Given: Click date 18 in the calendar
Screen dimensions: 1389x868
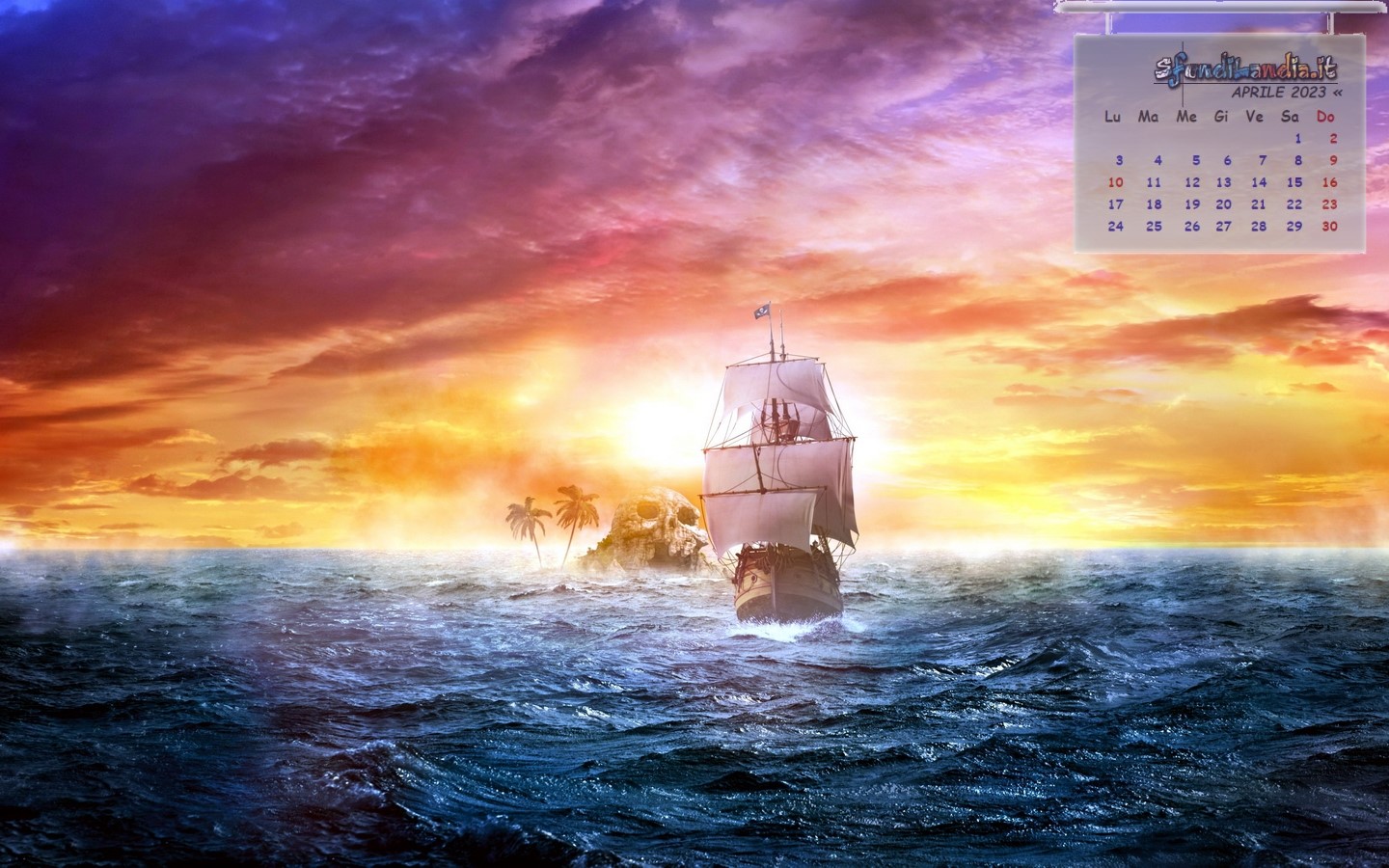Looking at the screenshot, I should point(1154,203).
